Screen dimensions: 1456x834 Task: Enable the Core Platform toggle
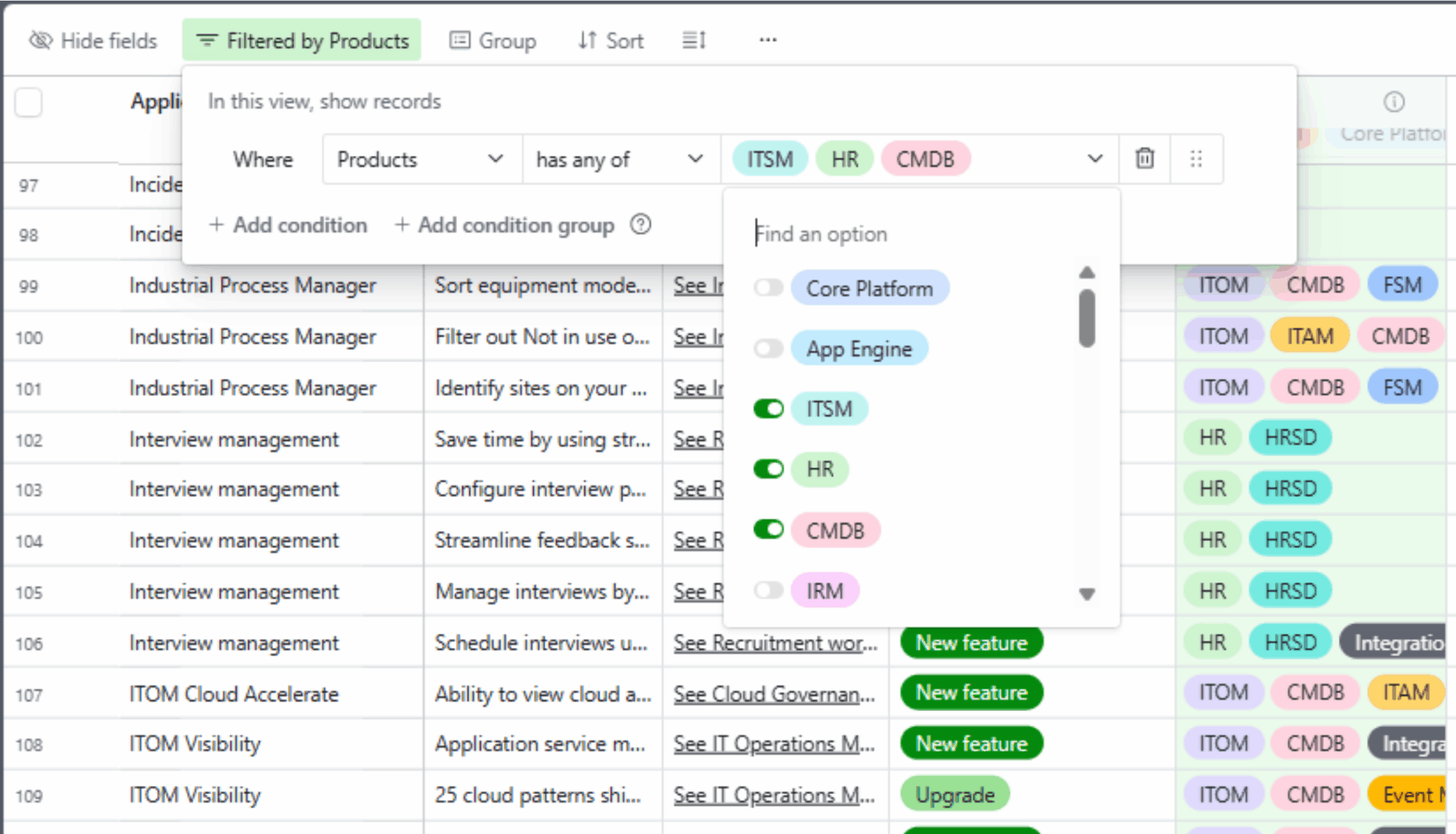[769, 288]
